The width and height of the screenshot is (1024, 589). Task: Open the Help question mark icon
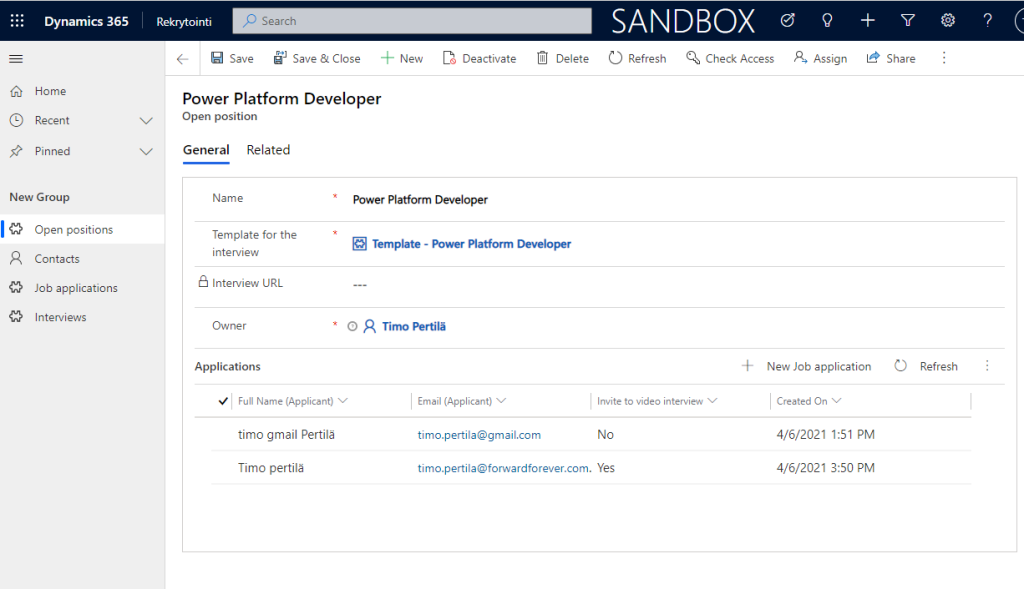(988, 21)
